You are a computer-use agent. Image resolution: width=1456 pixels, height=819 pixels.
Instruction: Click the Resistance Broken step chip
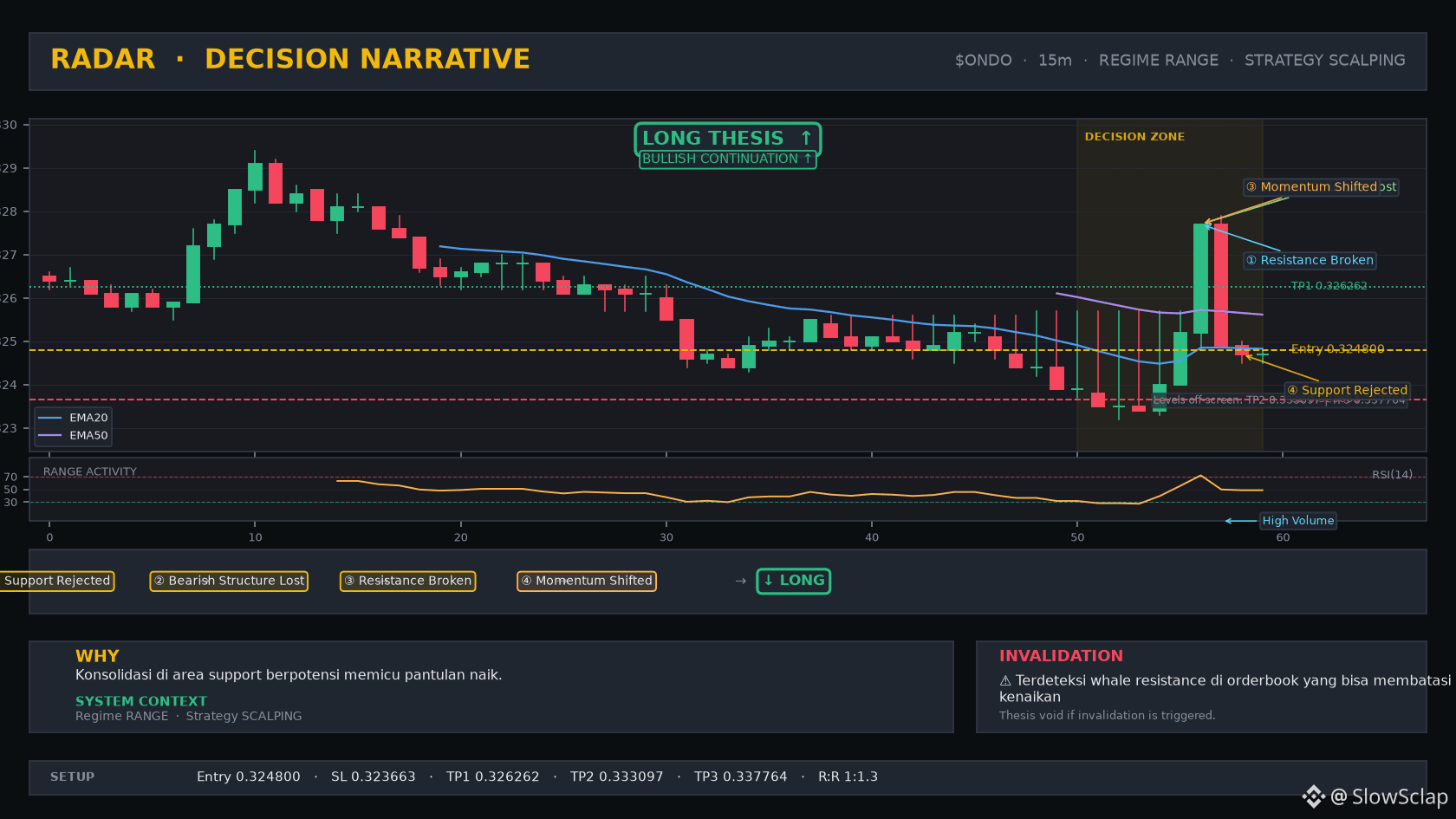tap(407, 581)
